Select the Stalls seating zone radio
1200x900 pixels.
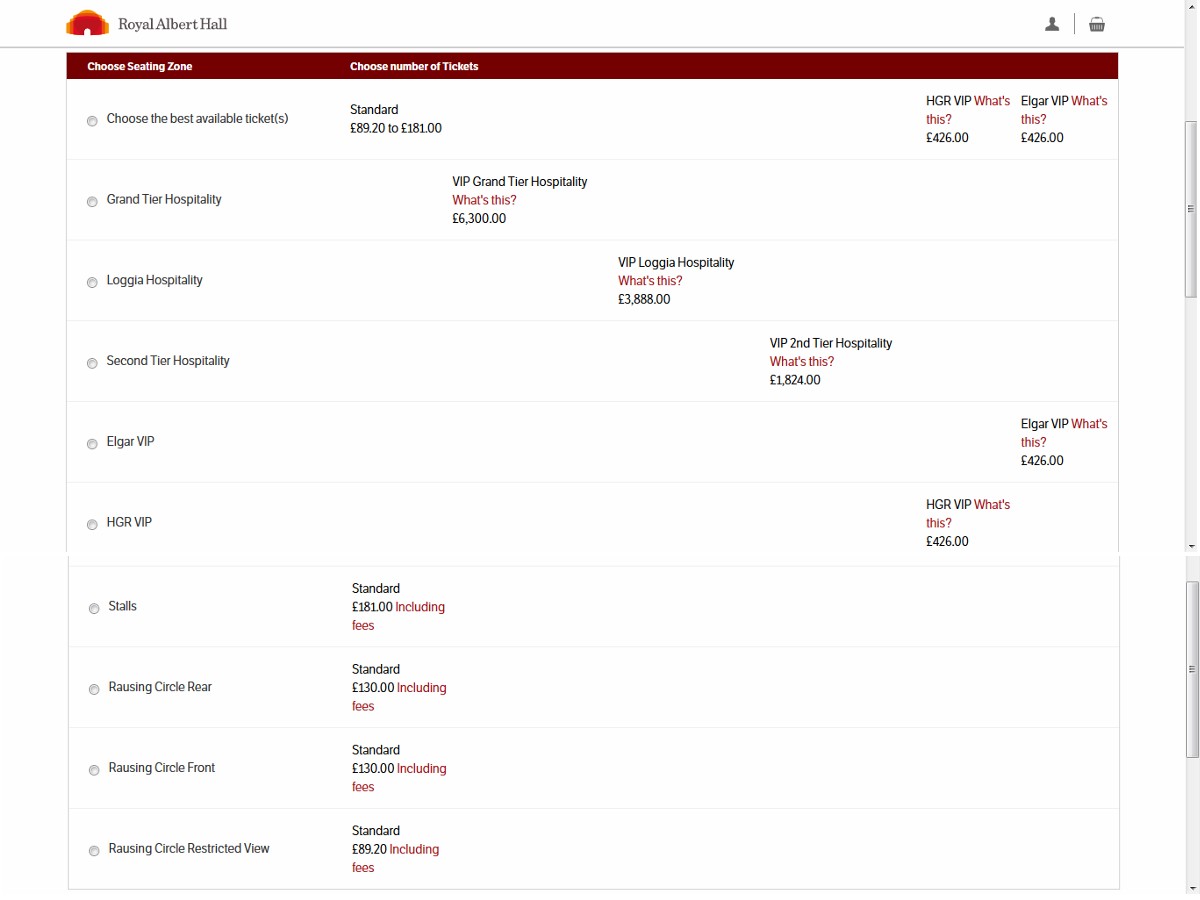pyautogui.click(x=94, y=608)
